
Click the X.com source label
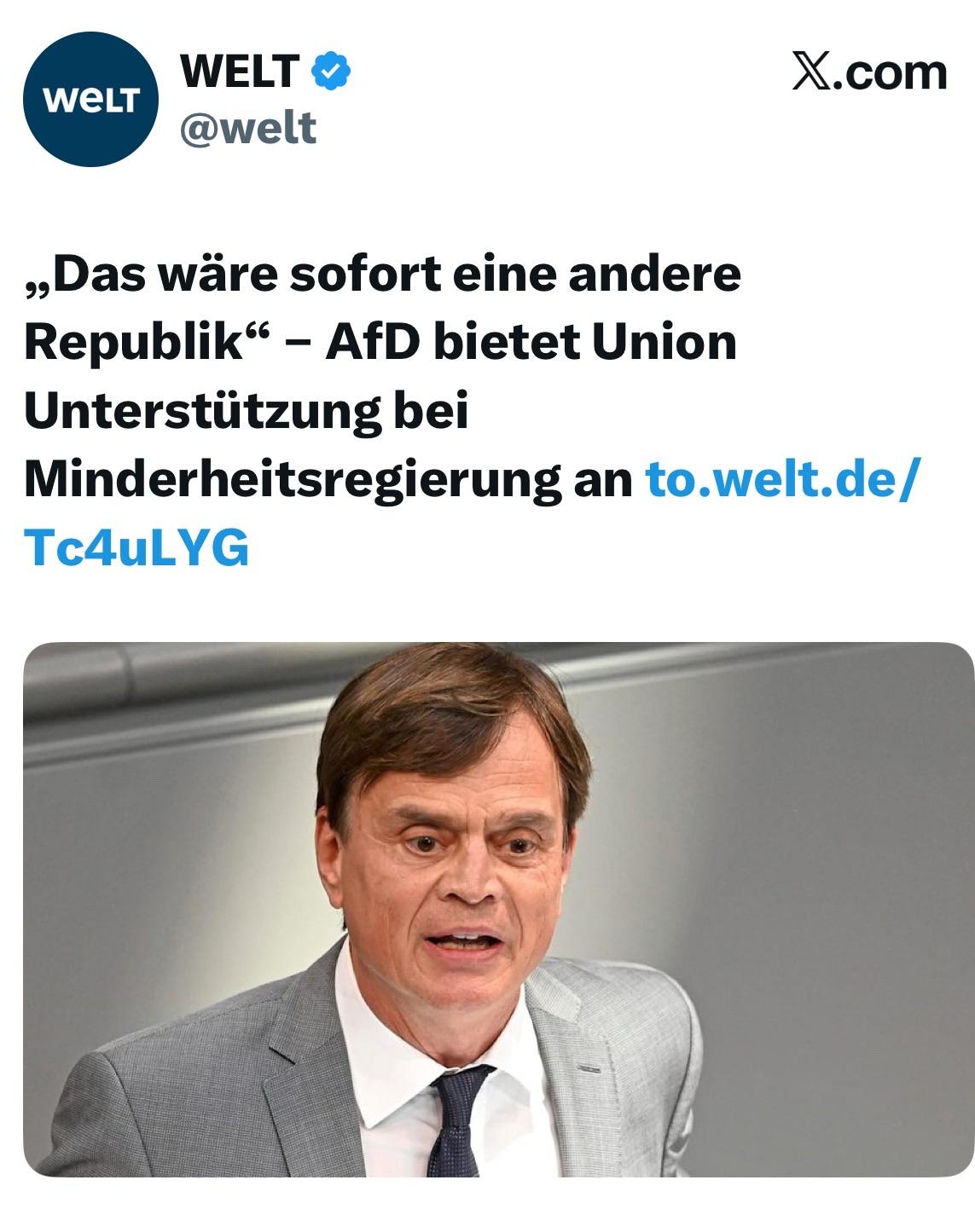[x=868, y=72]
